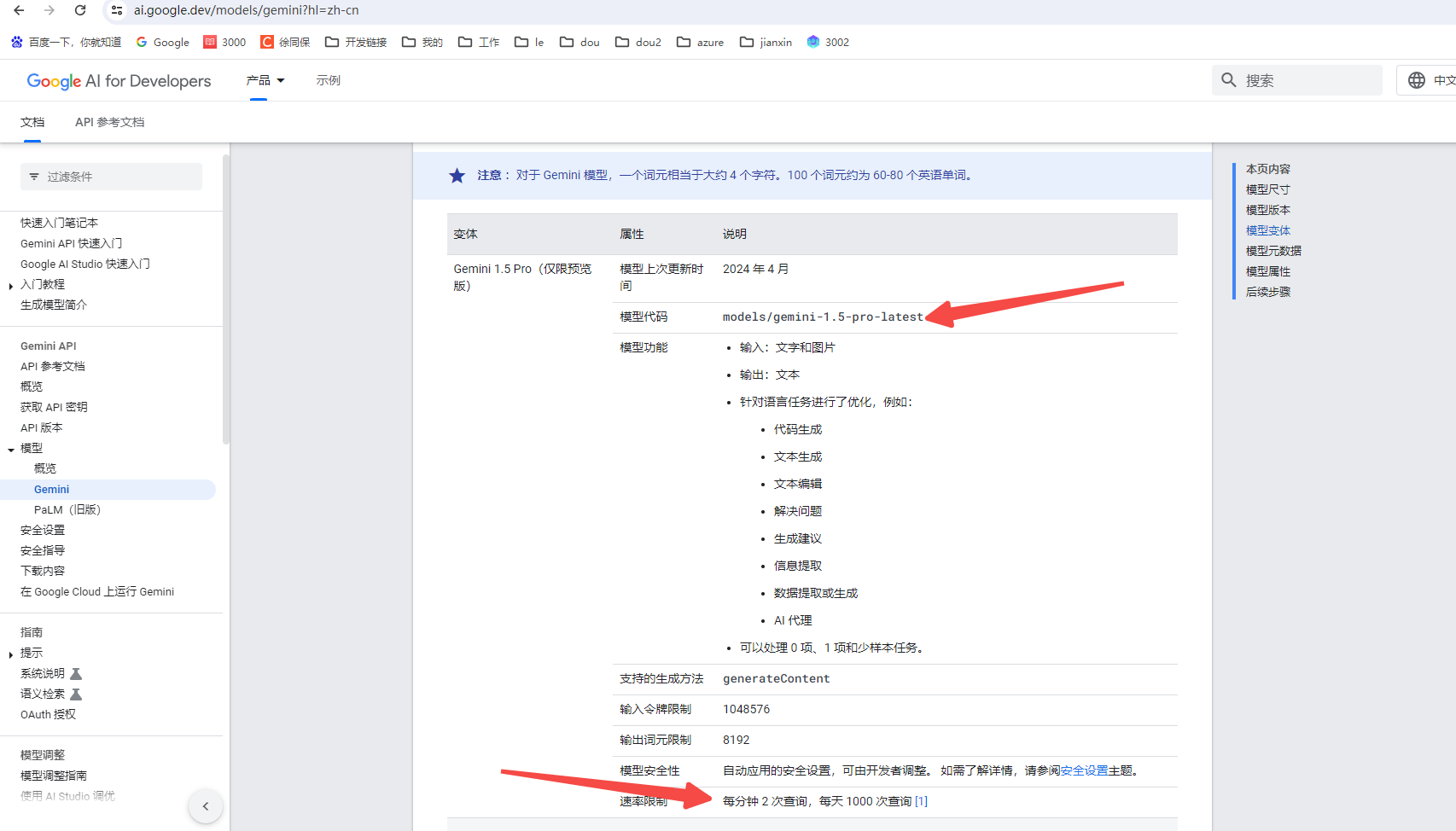Viewport: 1456px width, 831px height.
Task: Jump to 模型变体 in page contents
Action: pyautogui.click(x=1267, y=230)
